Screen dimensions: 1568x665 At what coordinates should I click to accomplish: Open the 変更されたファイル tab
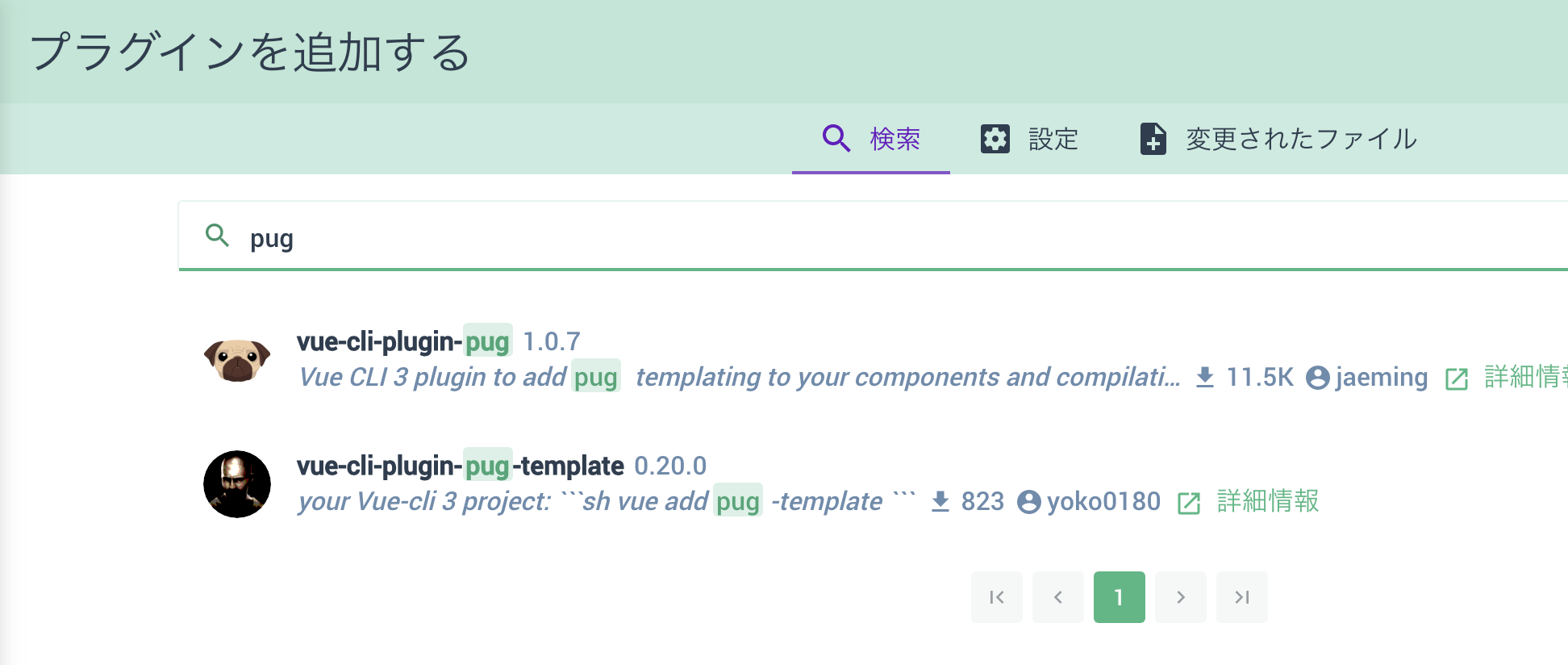tap(1299, 138)
